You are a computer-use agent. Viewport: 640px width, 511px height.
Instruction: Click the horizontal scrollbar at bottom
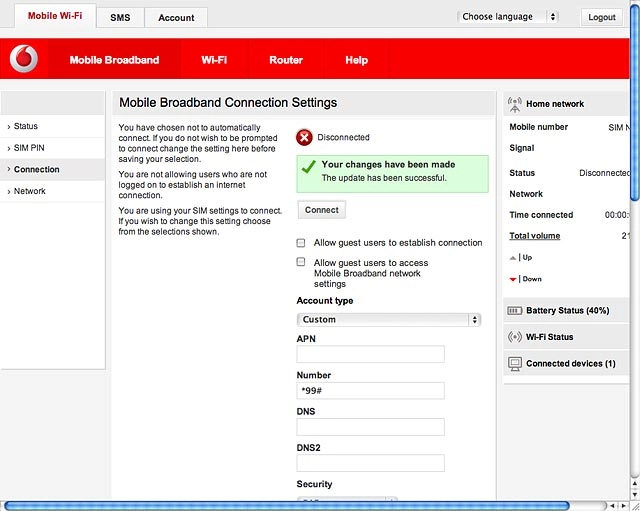pos(287,506)
